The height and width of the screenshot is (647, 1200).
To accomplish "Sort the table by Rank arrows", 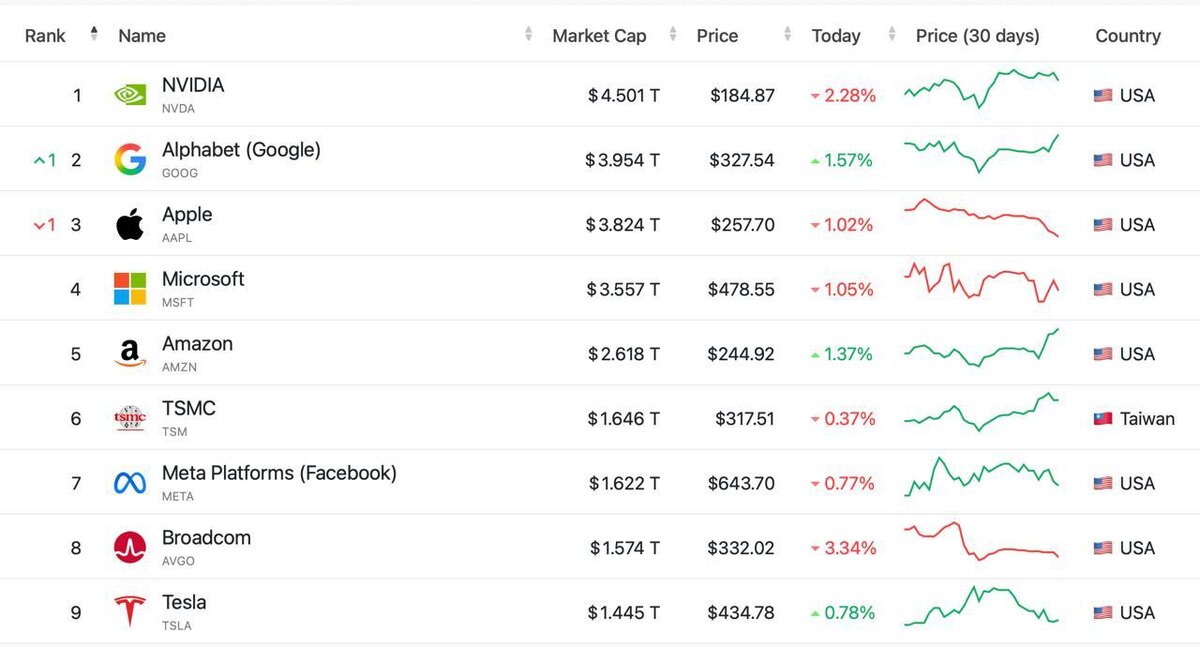I will point(94,34).
